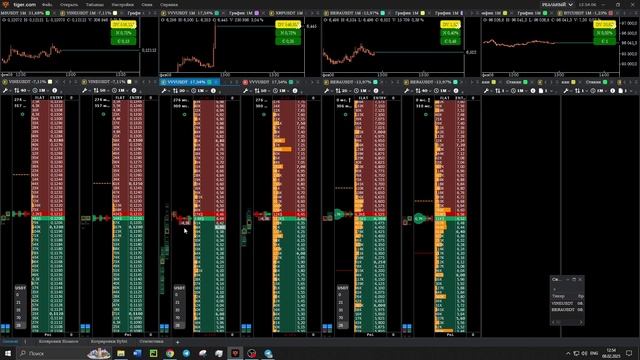Open wrench settings in active blue VVVUSDT order book
The height and width of the screenshot is (360, 640).
pyautogui.click(x=164, y=90)
